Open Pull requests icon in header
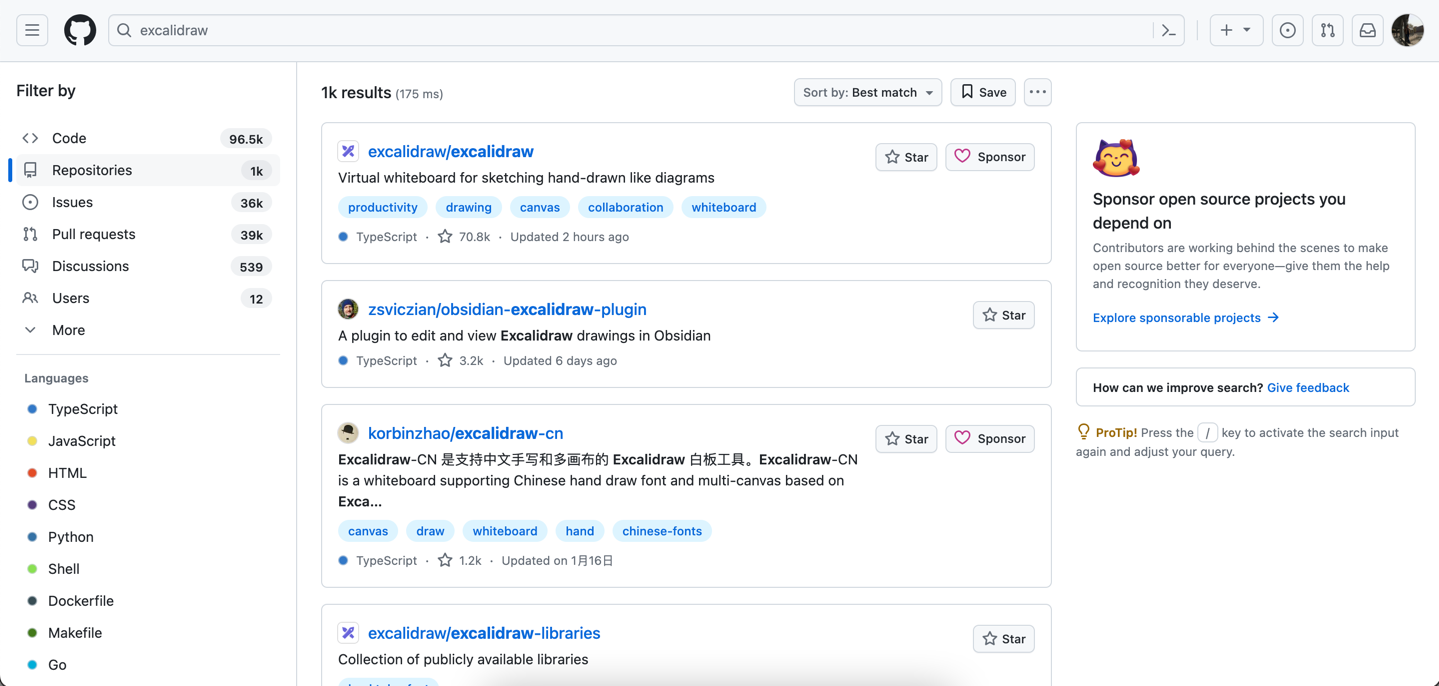This screenshot has width=1439, height=686. click(x=1327, y=30)
